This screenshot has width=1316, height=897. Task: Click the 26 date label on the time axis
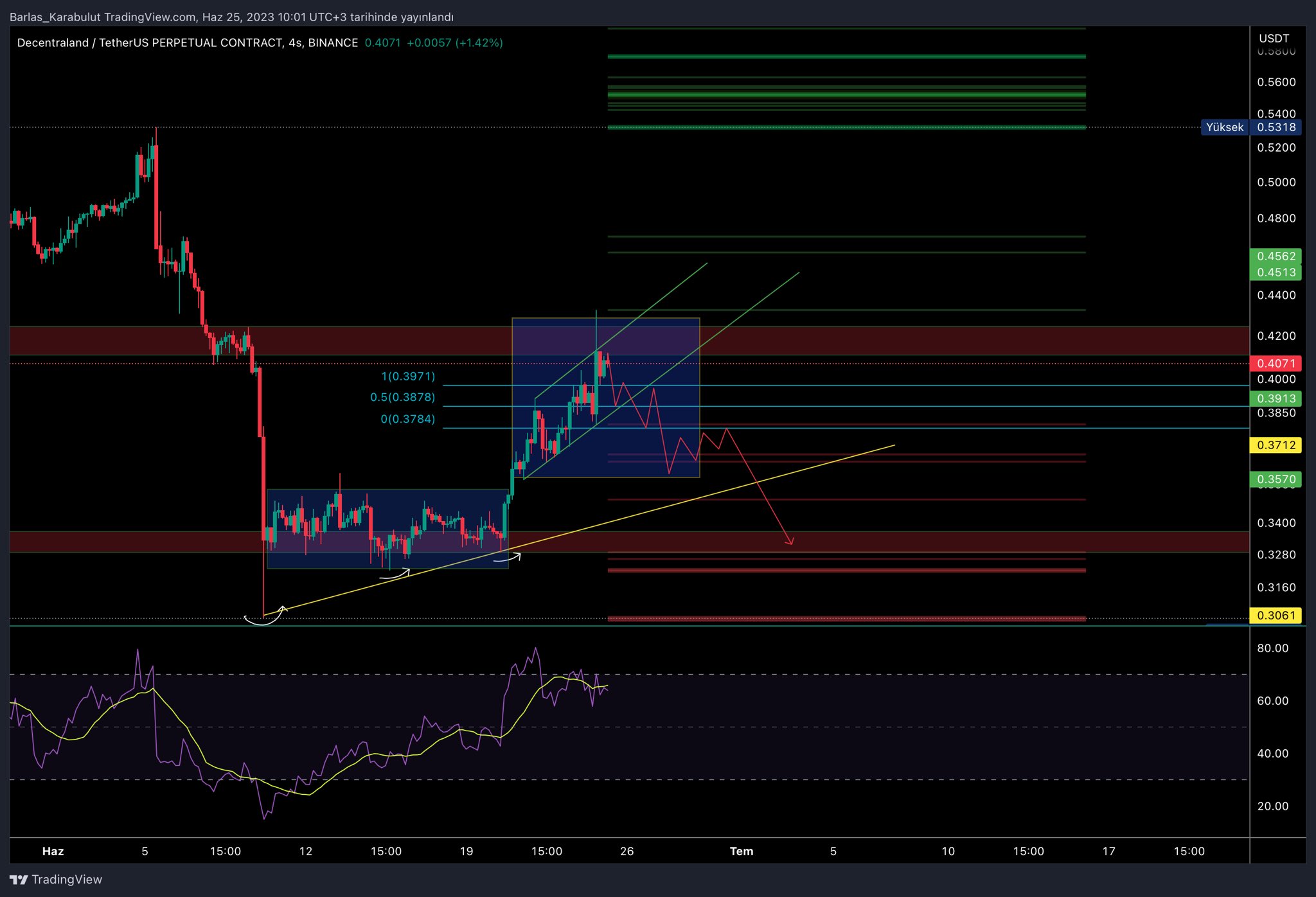[x=627, y=851]
